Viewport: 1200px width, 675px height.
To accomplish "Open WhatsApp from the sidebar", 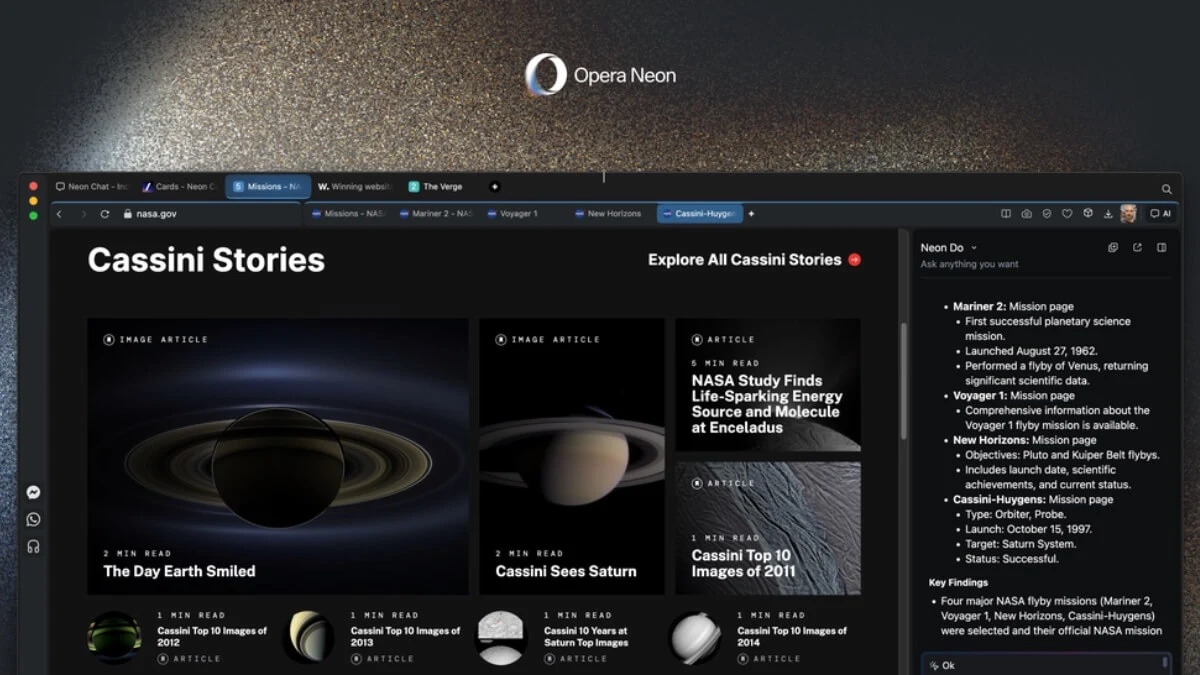I will click(33, 519).
